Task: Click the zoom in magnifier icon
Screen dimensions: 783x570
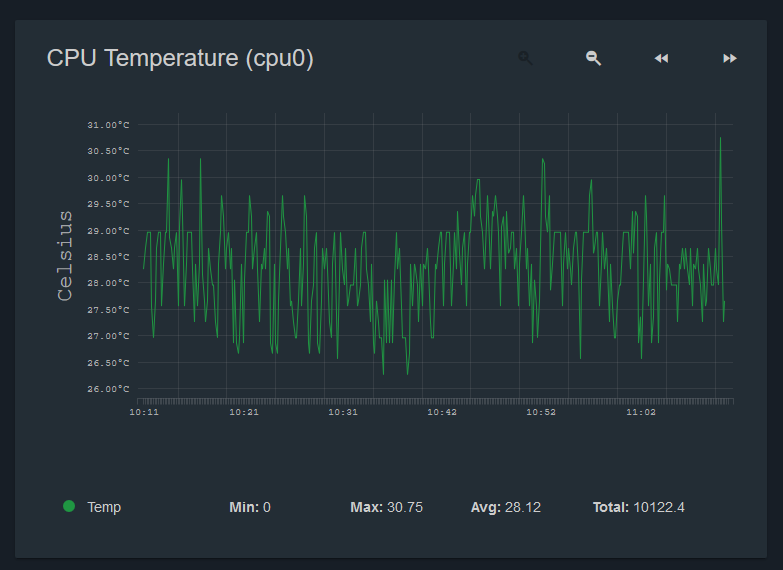Action: click(525, 58)
